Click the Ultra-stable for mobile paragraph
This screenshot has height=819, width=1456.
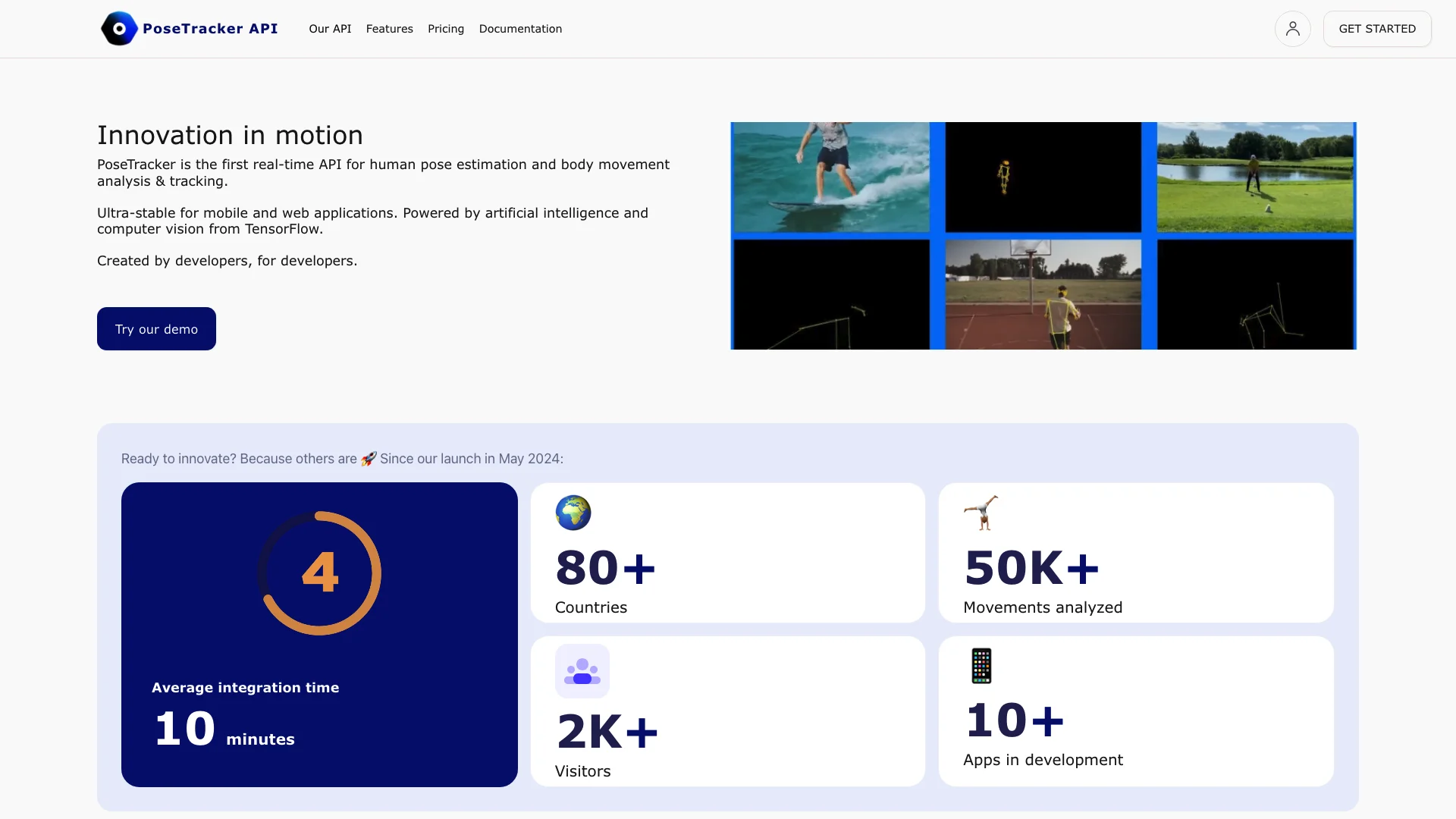tap(372, 221)
